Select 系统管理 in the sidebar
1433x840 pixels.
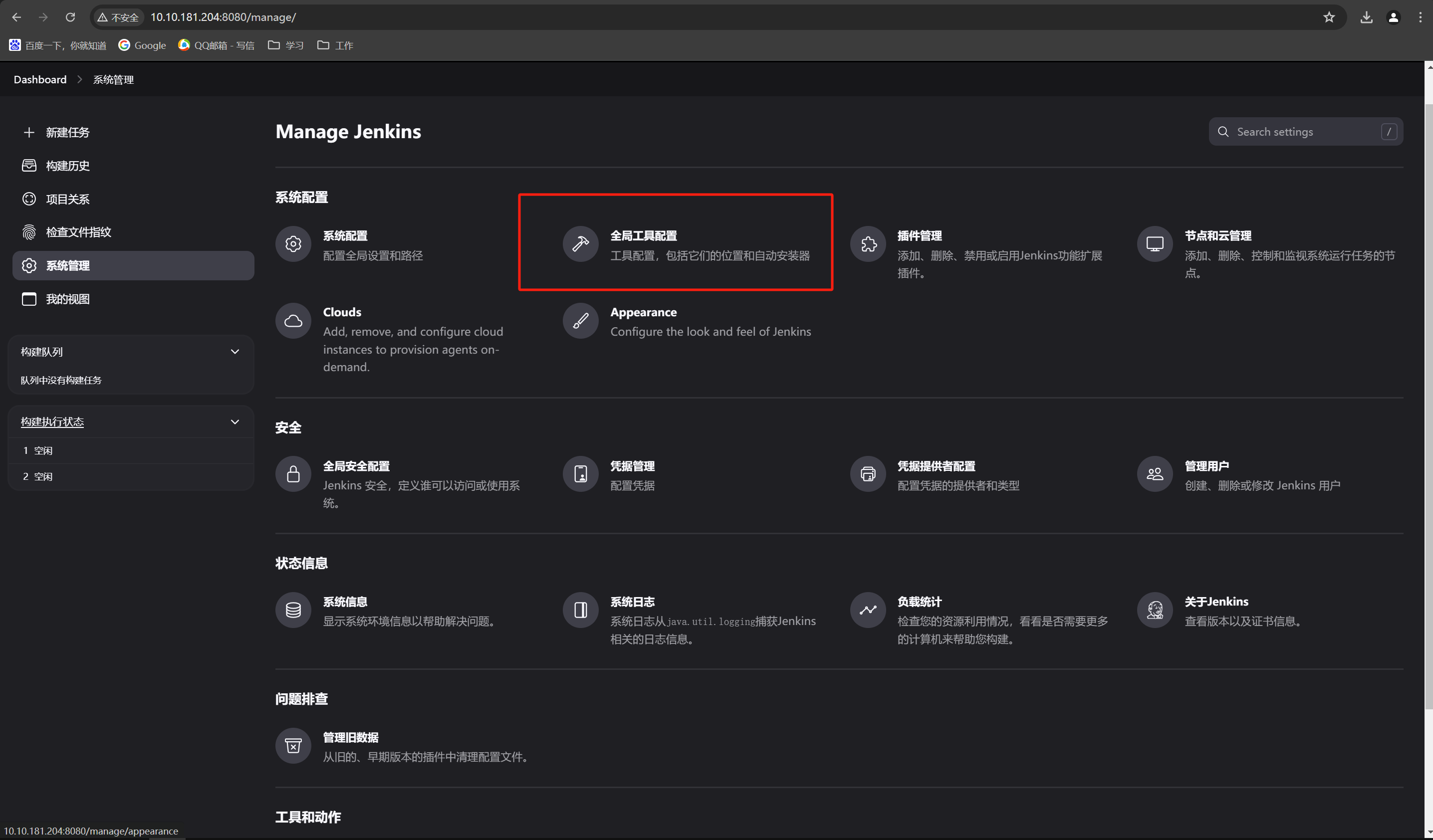point(133,265)
